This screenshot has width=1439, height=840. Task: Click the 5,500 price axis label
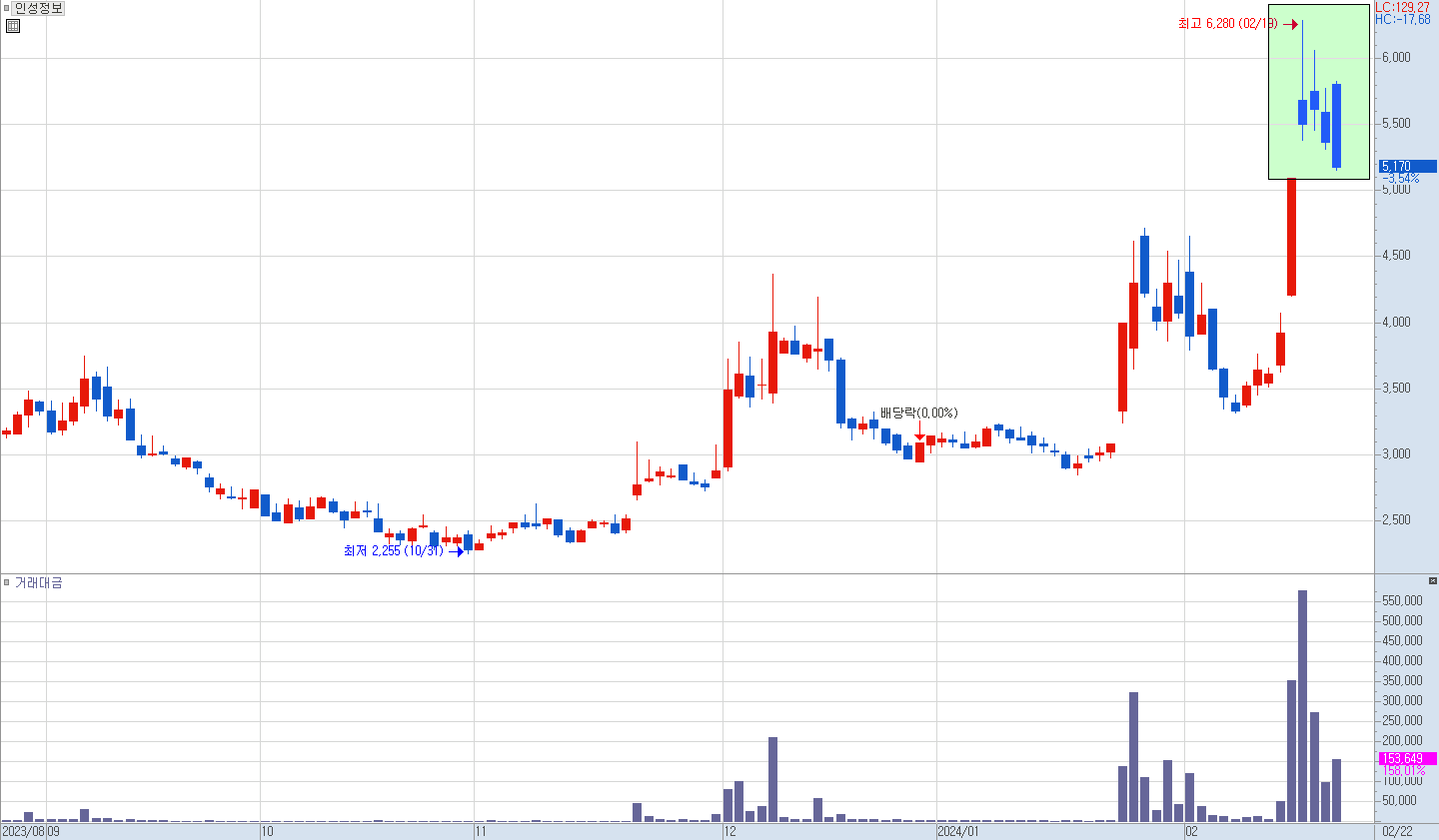1396,124
